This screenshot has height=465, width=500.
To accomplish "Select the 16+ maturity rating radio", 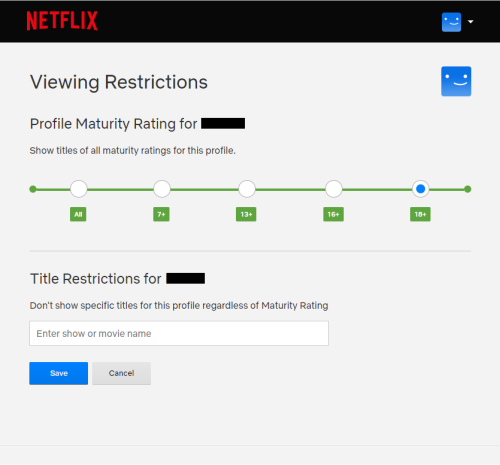I will (334, 189).
